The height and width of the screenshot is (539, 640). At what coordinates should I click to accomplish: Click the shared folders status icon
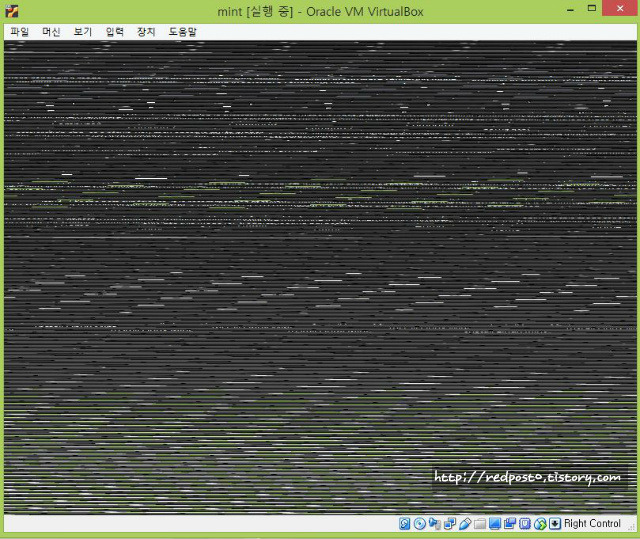pyautogui.click(x=480, y=523)
